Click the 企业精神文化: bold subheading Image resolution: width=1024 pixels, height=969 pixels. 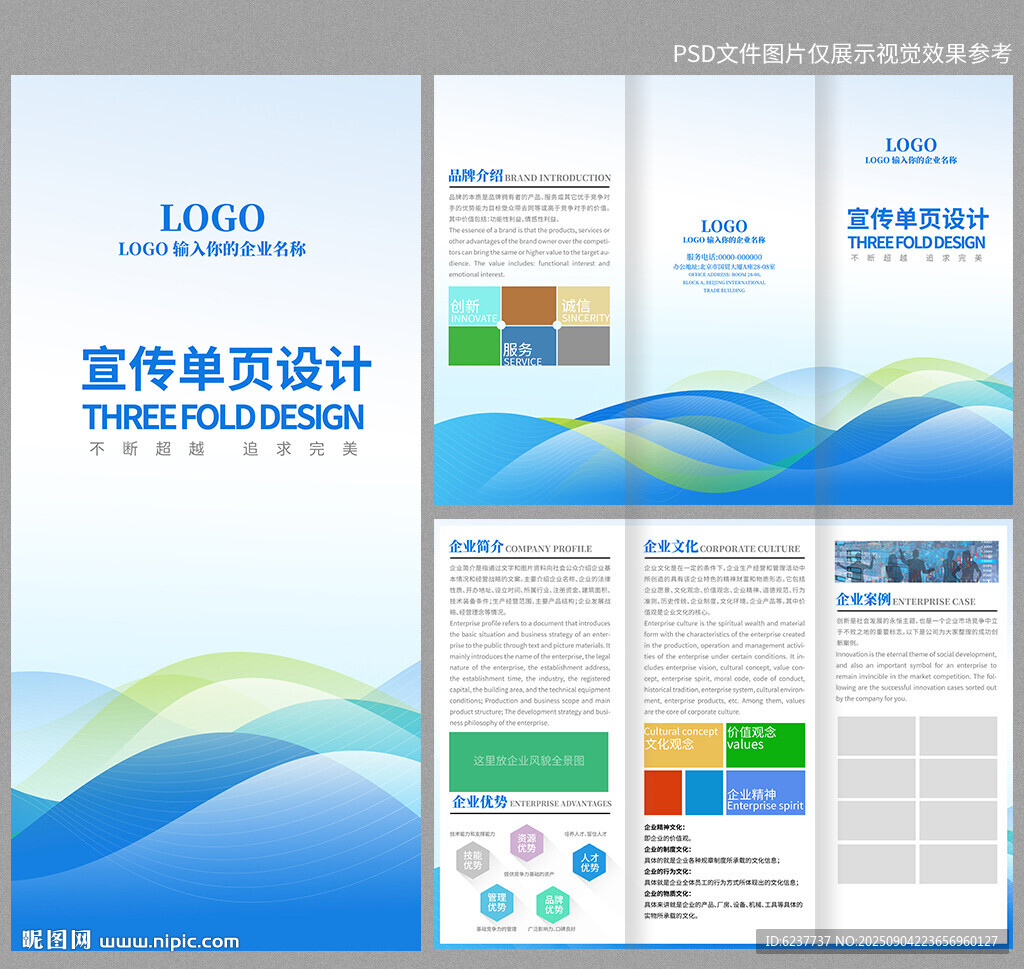(x=664, y=827)
